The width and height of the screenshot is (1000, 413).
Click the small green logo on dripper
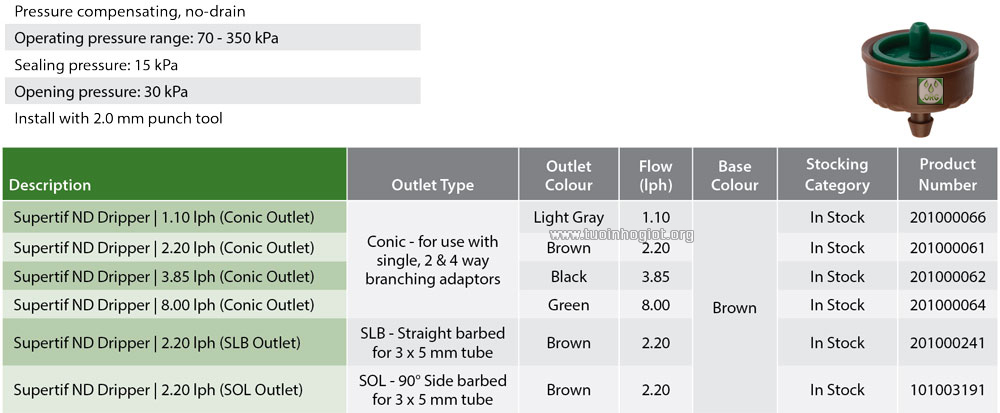coord(929,91)
